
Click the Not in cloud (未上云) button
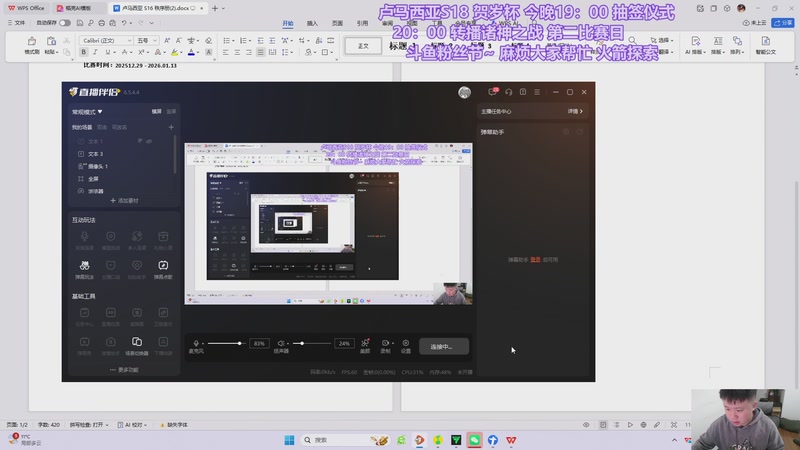coord(755,23)
